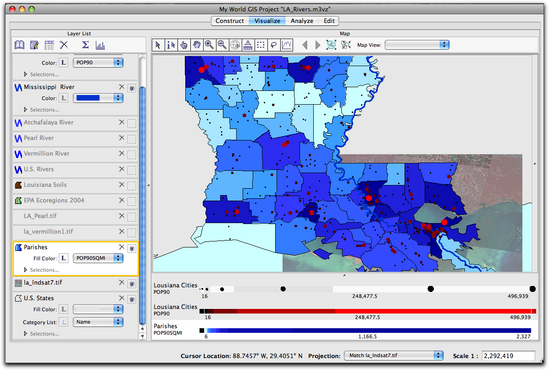549x370 pixels.
Task: Open the Mississippi River blue color swatch
Action: pyautogui.click(x=98, y=98)
